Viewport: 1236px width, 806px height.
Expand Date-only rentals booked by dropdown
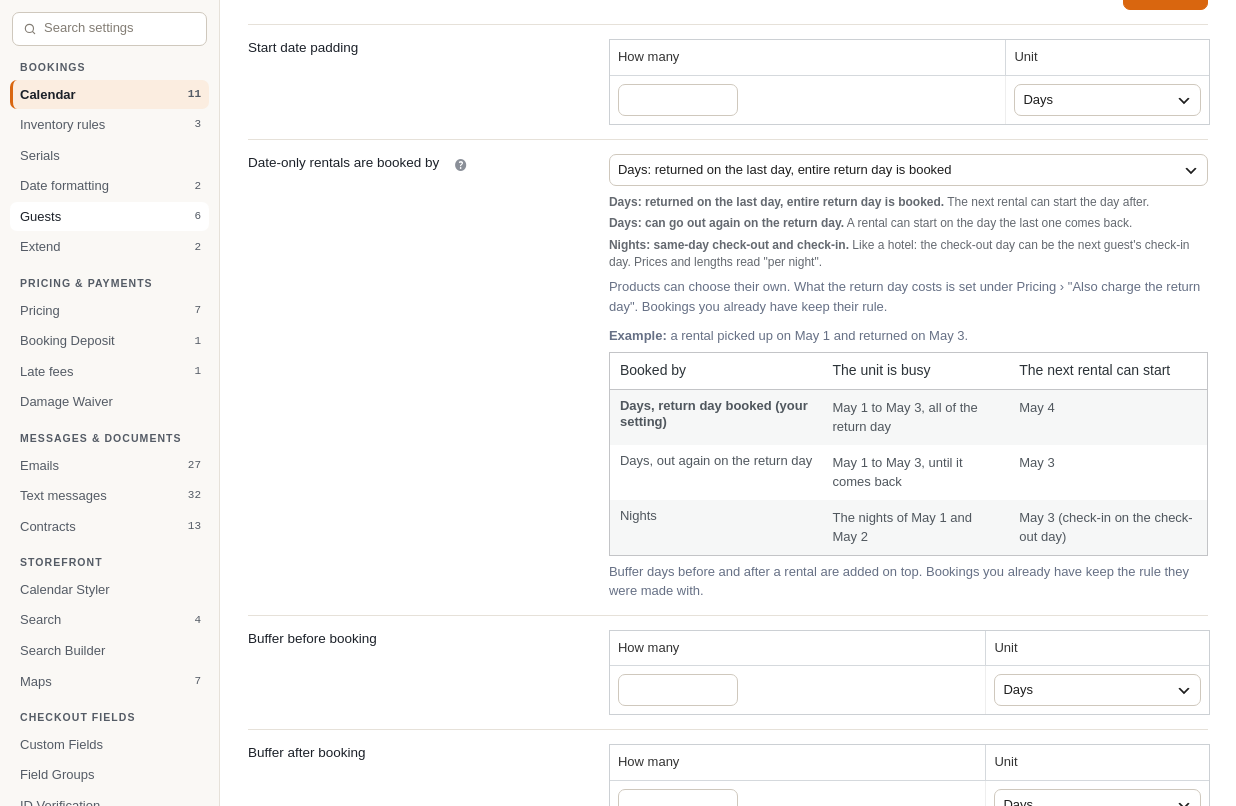pos(908,170)
